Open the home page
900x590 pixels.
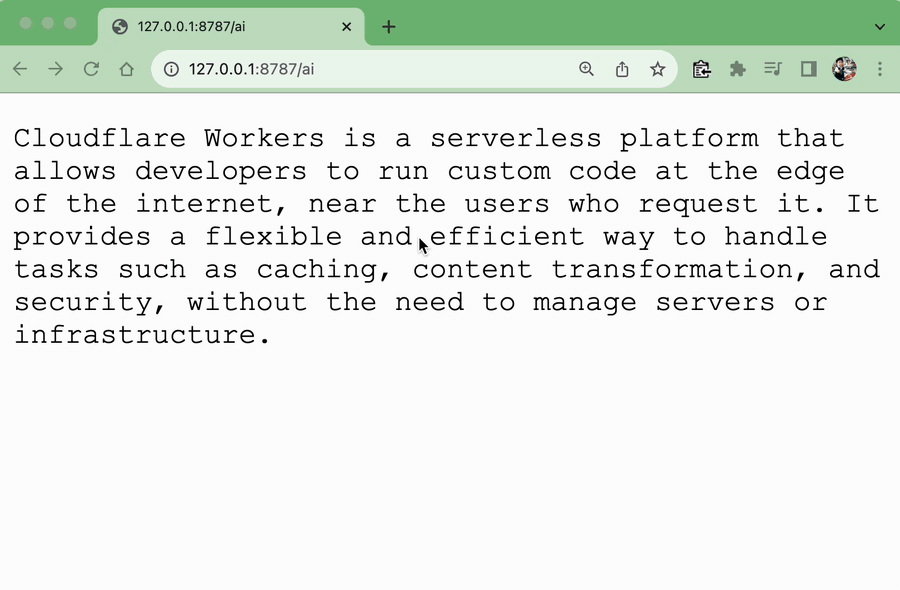click(x=127, y=69)
